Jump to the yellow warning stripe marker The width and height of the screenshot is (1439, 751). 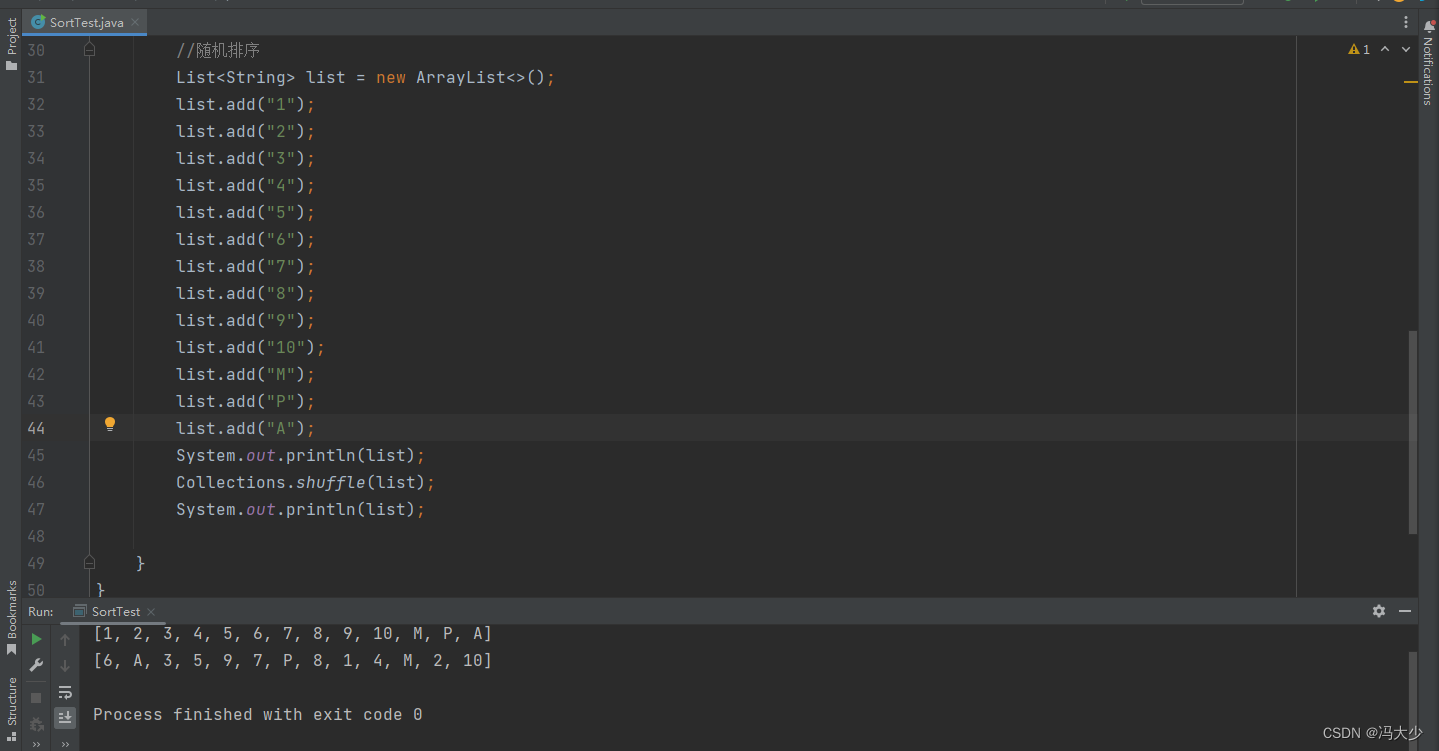tap(1410, 81)
